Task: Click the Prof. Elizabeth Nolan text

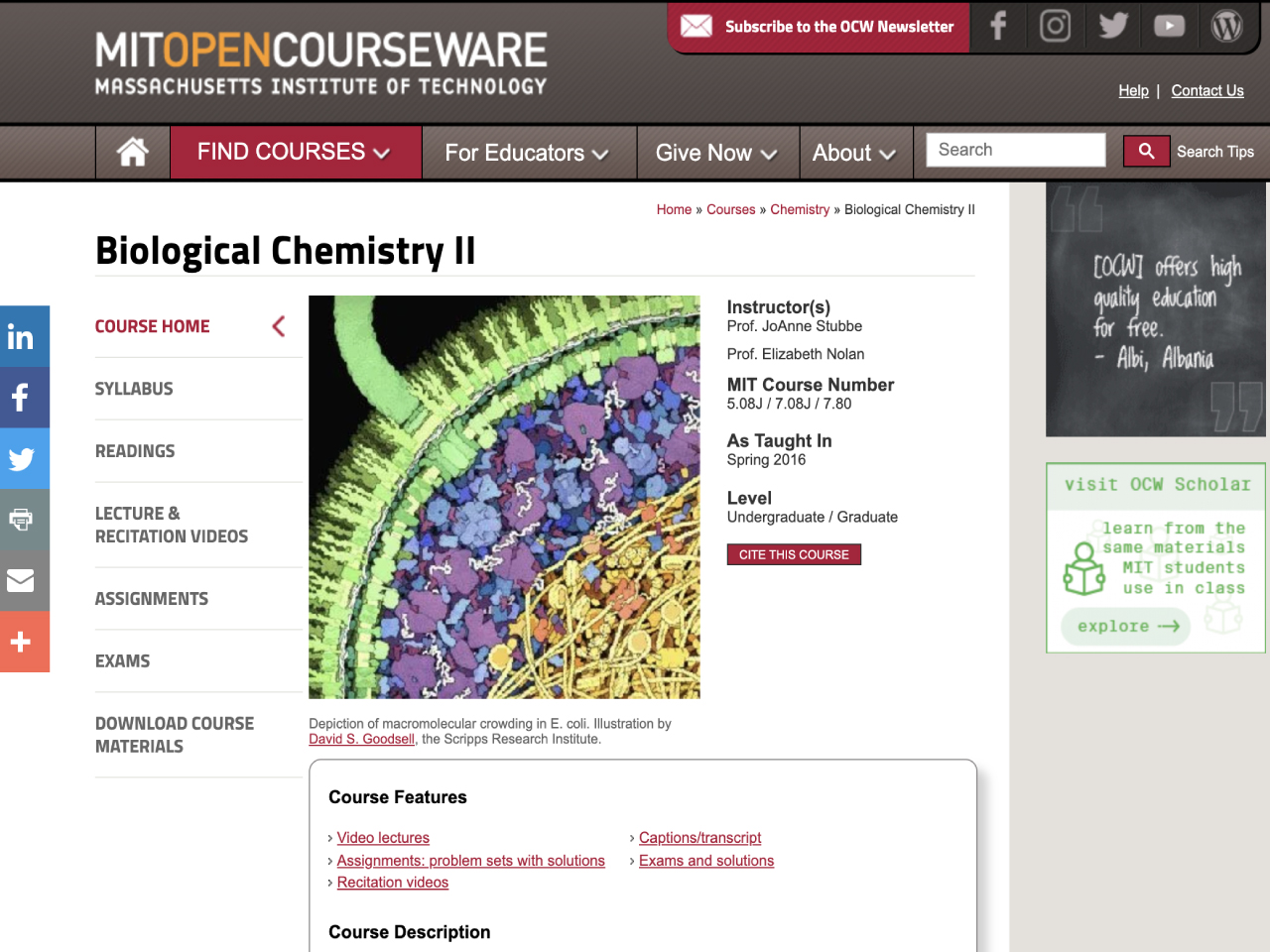Action: tap(796, 354)
